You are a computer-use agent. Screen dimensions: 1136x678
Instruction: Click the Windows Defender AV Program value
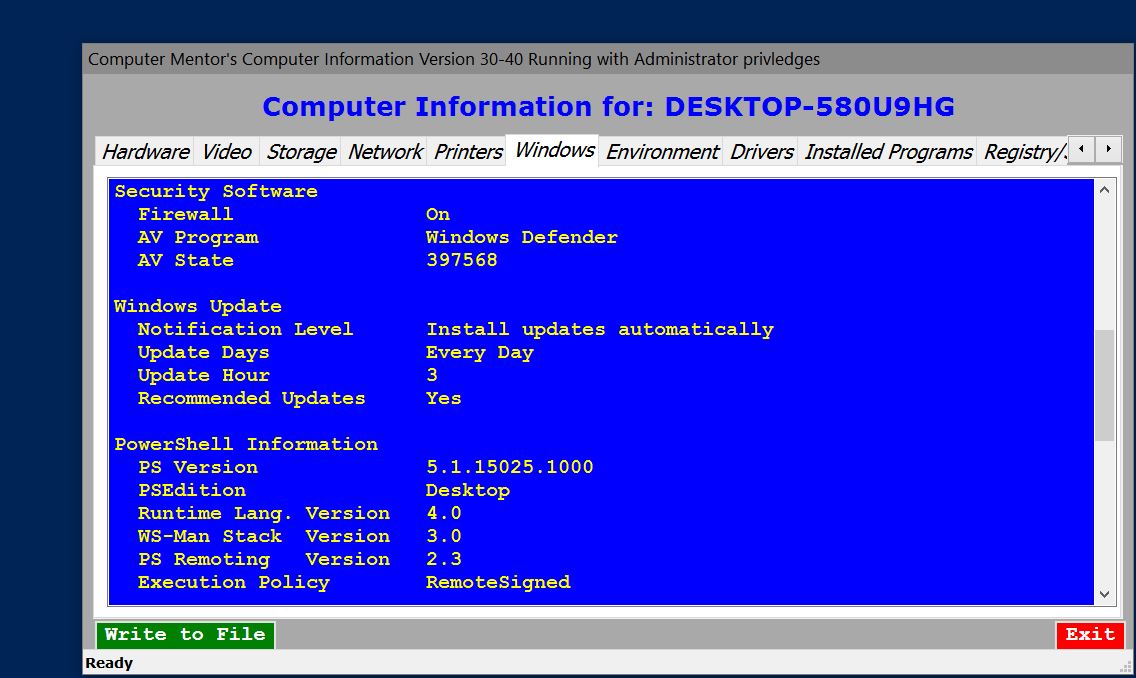click(521, 237)
